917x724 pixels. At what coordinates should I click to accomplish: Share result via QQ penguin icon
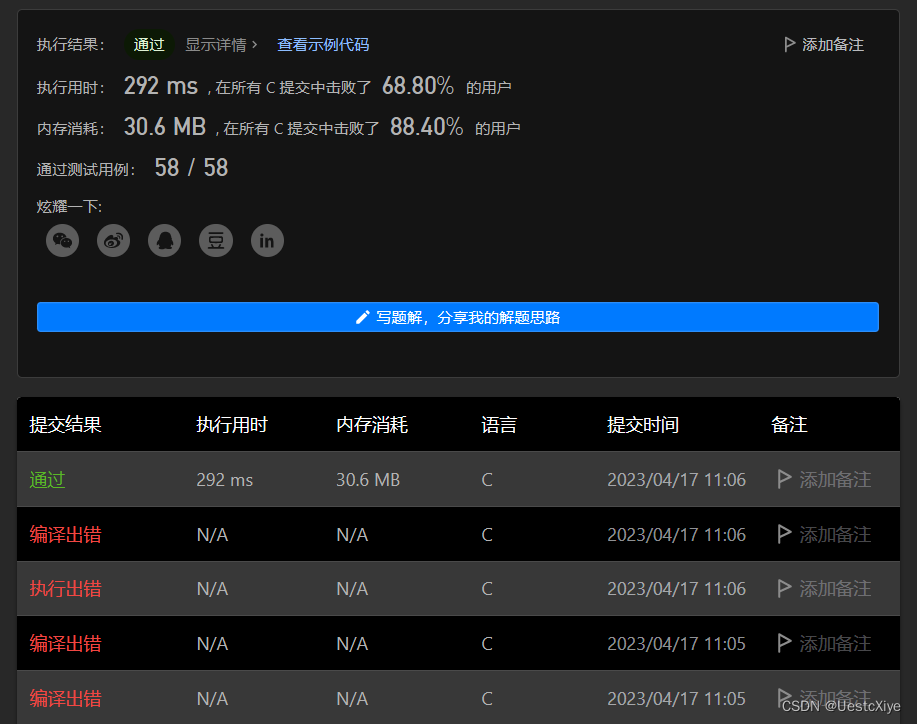click(x=164, y=240)
